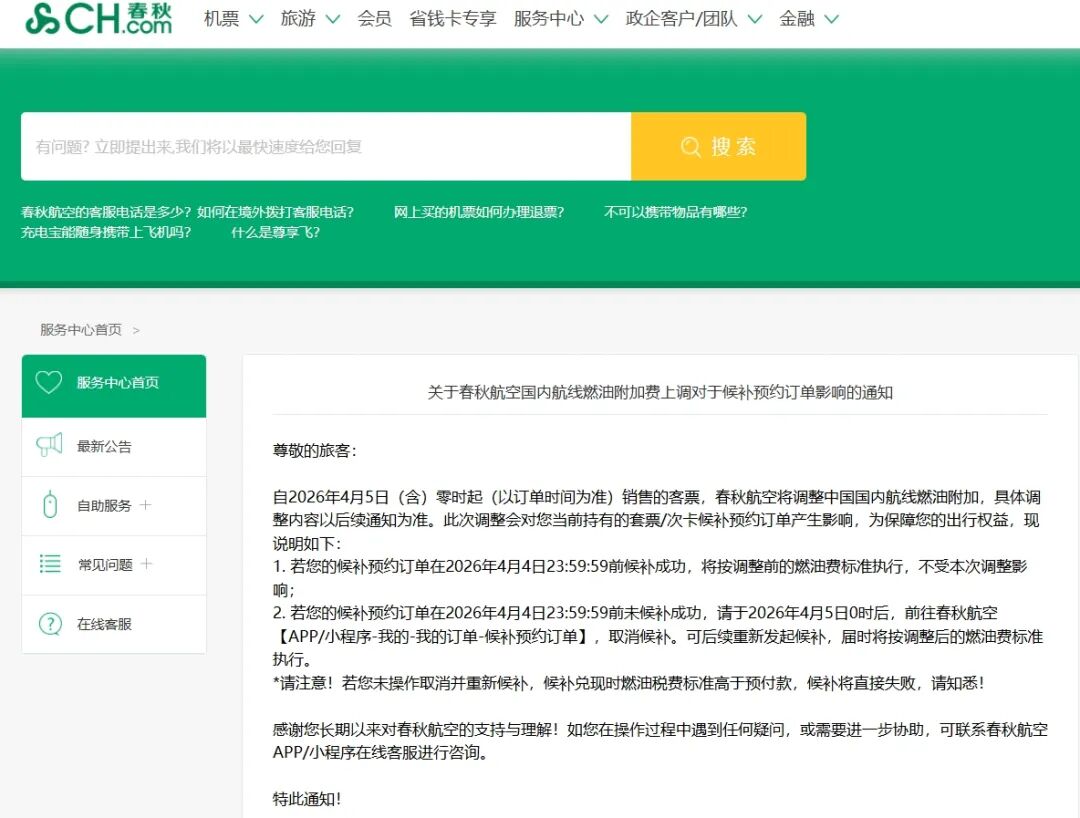
Task: Click the magnifier icon in search button
Action: (x=690, y=147)
